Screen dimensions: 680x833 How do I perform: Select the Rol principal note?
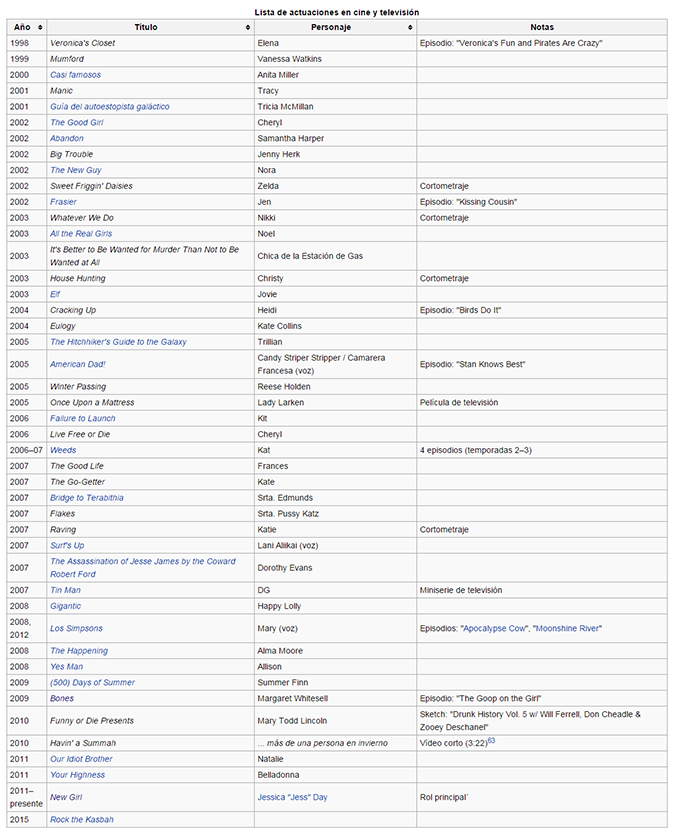pyautogui.click(x=444, y=797)
